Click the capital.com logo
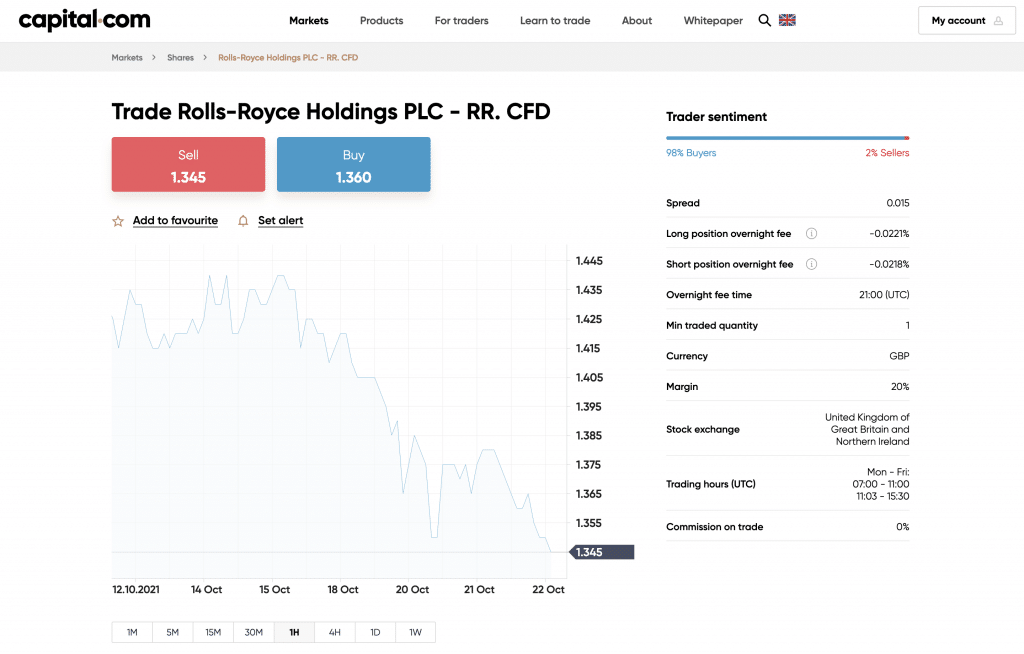 (84, 20)
